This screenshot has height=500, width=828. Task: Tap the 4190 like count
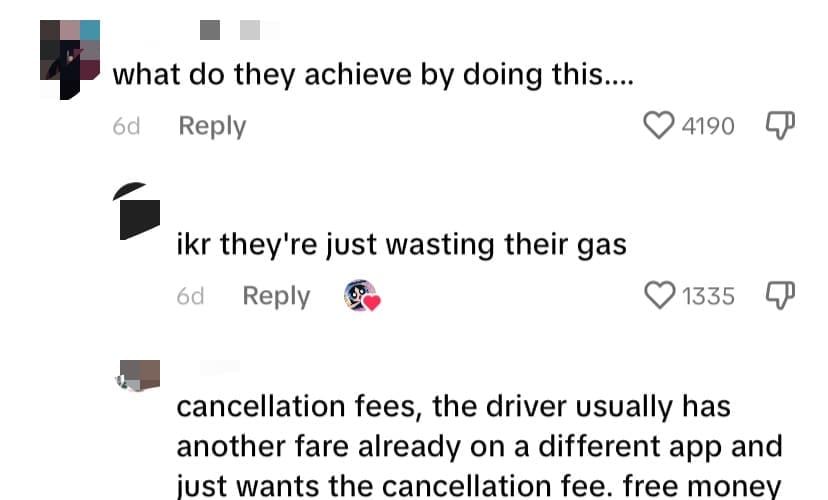tap(708, 126)
